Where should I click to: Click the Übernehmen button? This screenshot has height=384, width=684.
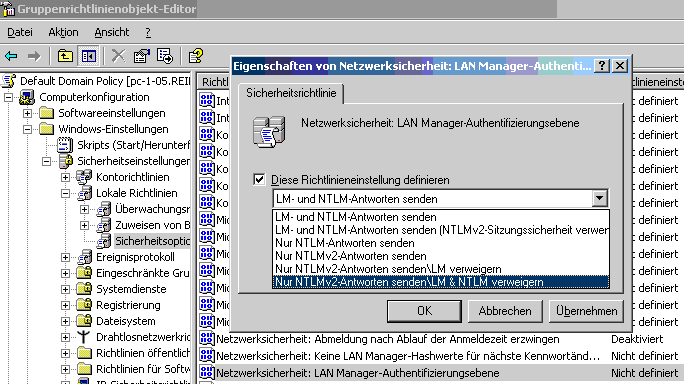586,311
